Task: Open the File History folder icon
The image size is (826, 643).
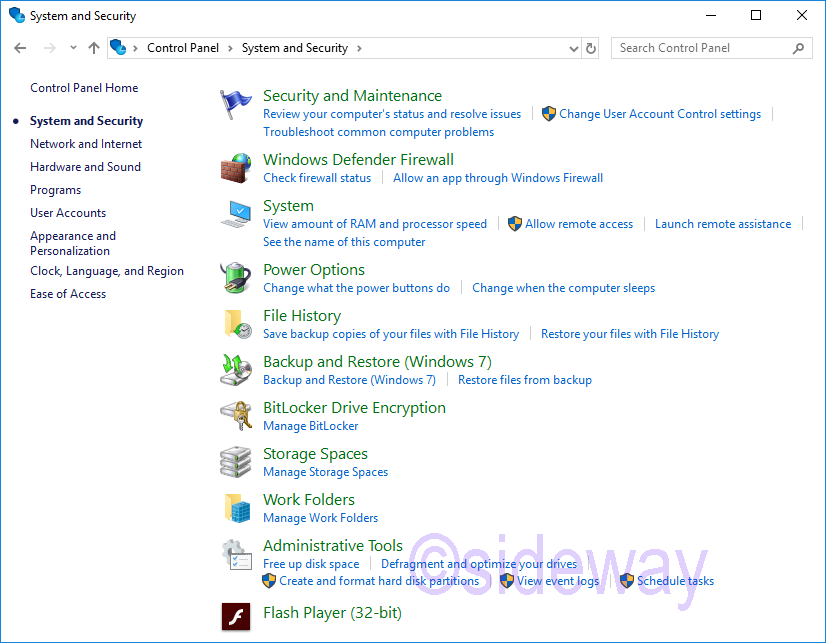Action: point(236,324)
